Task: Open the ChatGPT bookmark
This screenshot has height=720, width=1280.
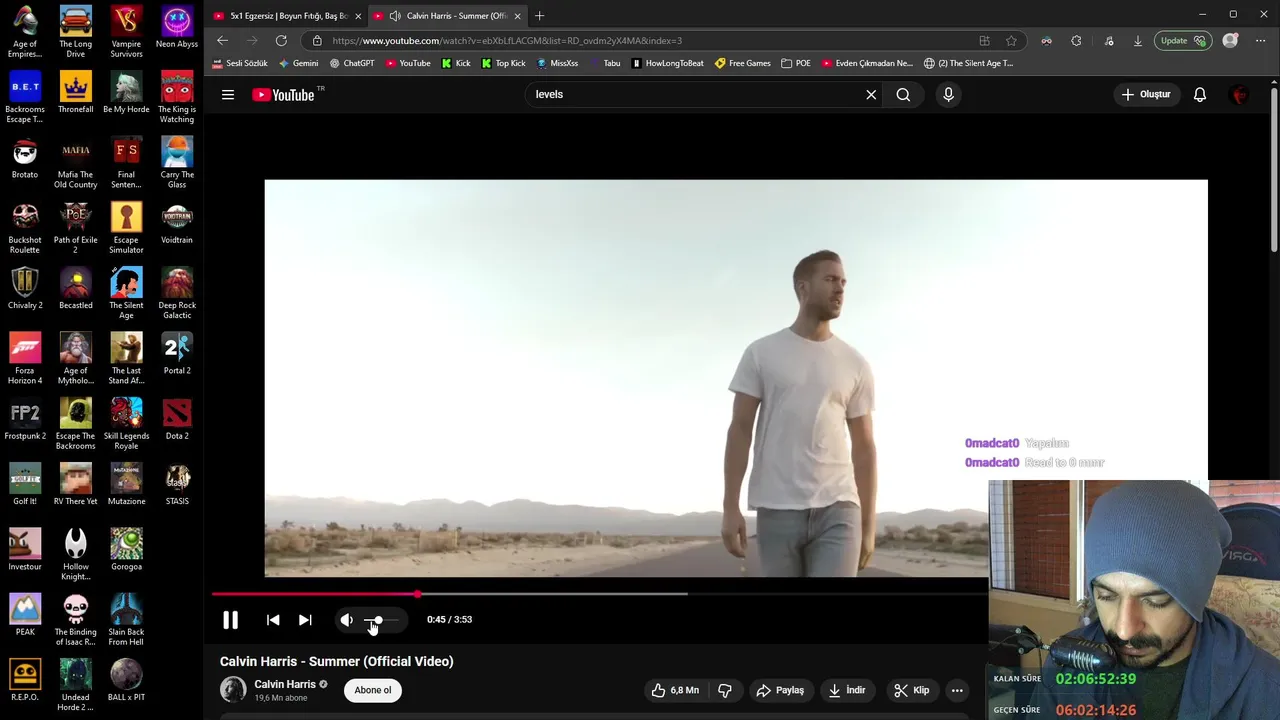Action: tap(352, 63)
